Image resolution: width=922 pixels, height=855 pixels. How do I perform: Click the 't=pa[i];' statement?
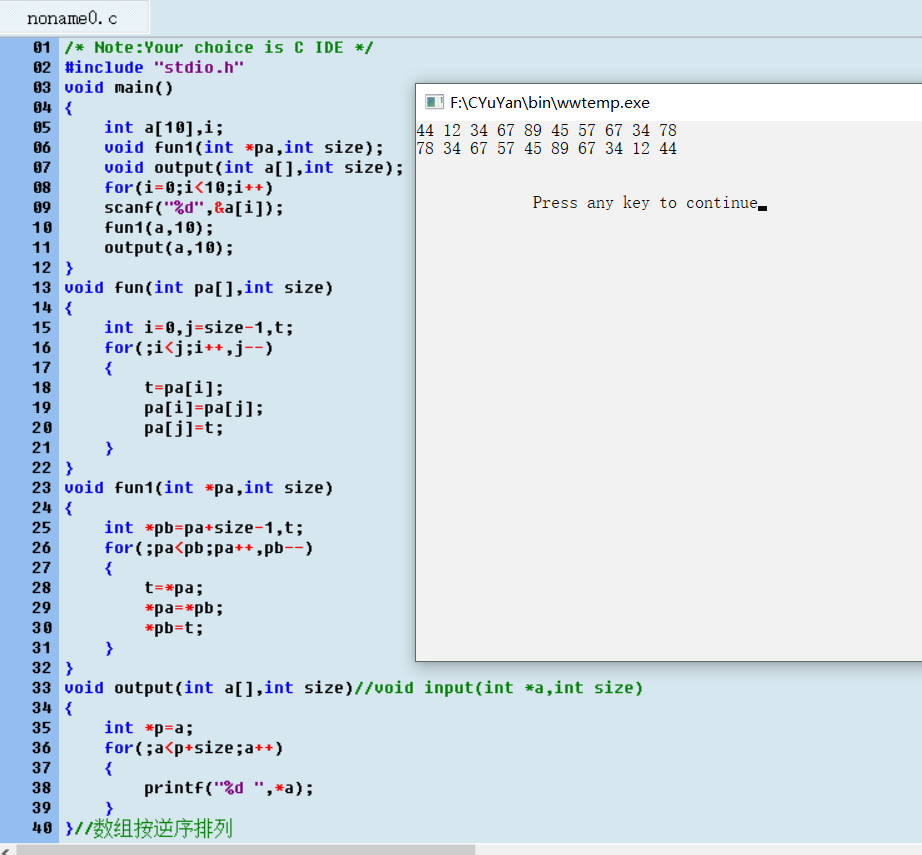(184, 388)
